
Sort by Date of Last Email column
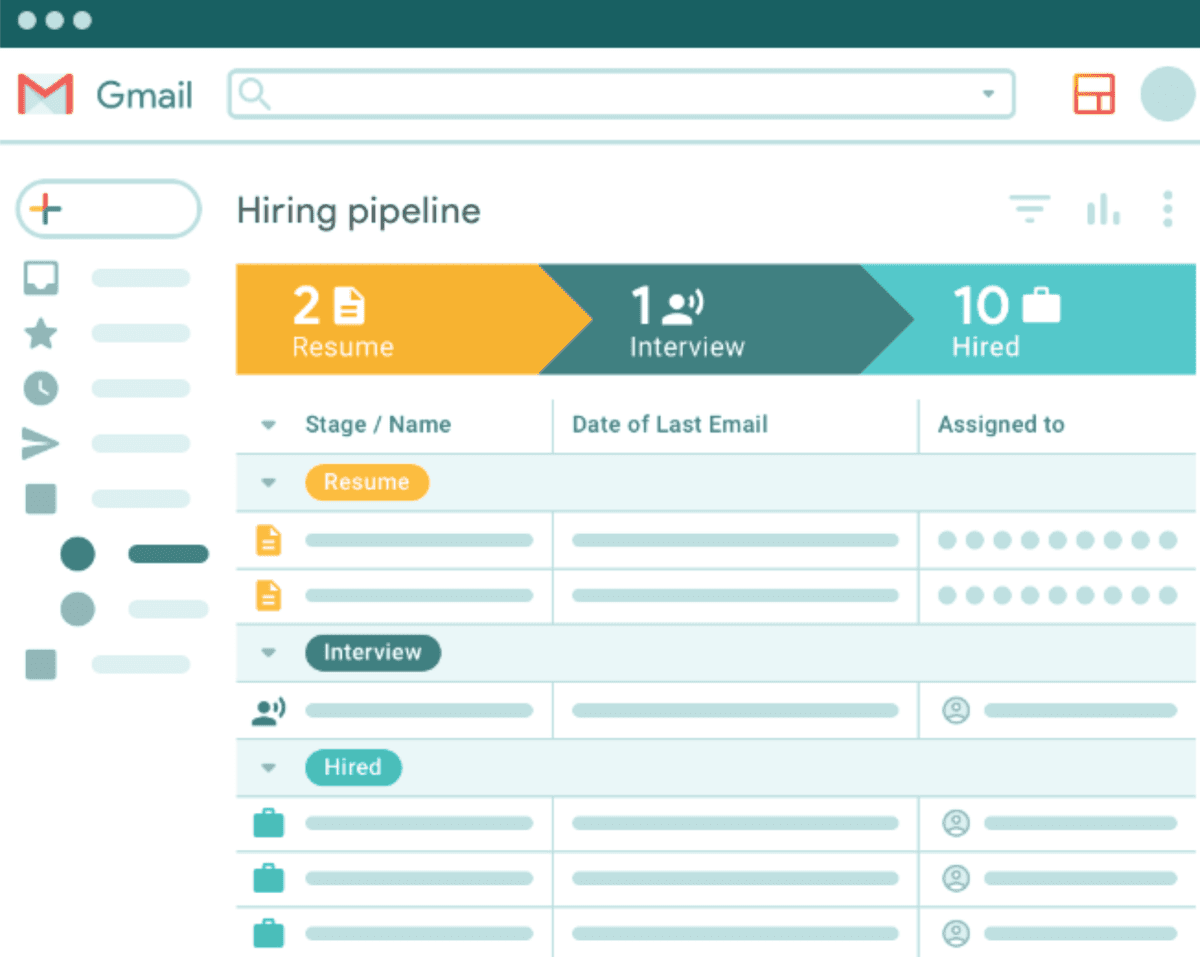(x=670, y=424)
